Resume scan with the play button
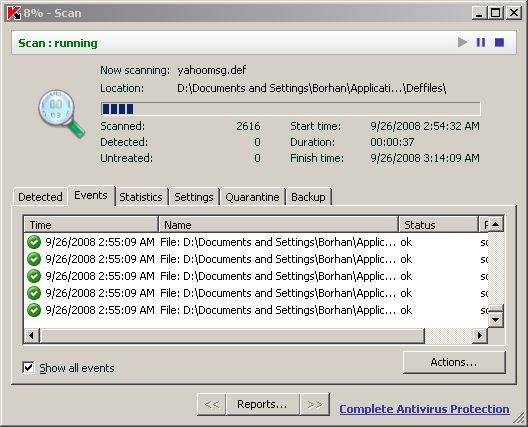 click(x=462, y=42)
